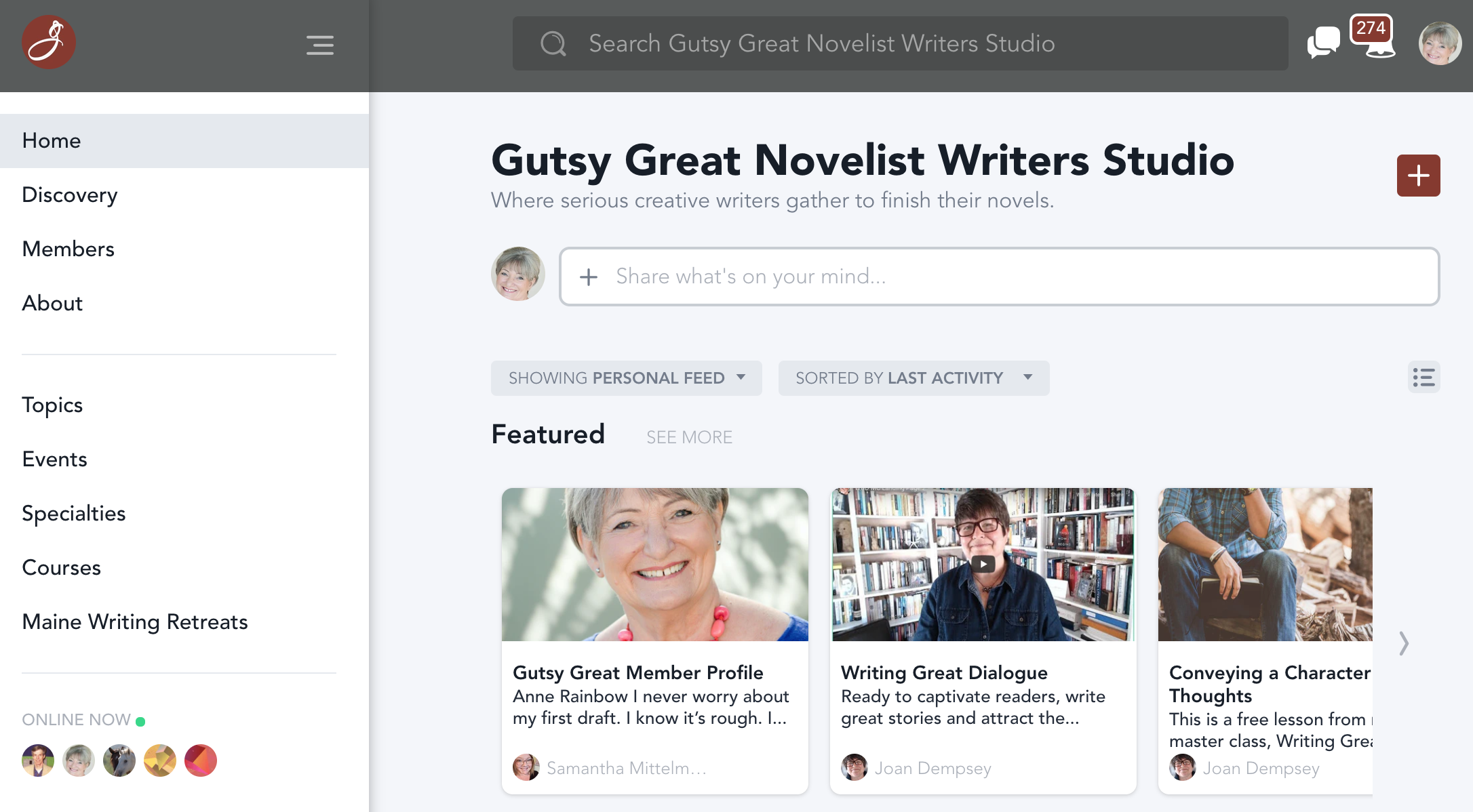Open Showing Personal Feed dropdown
This screenshot has width=1473, height=812.
tap(627, 378)
